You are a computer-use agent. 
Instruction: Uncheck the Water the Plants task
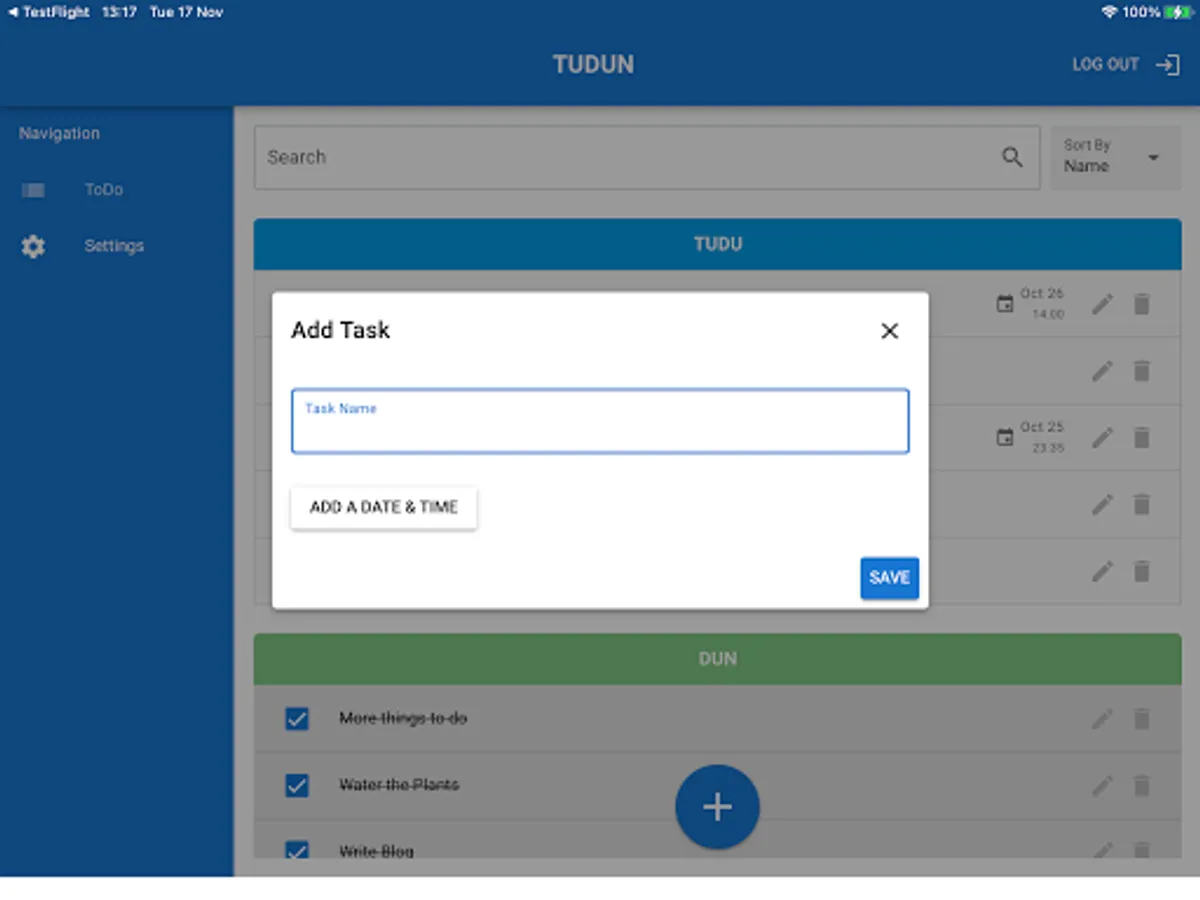(297, 785)
